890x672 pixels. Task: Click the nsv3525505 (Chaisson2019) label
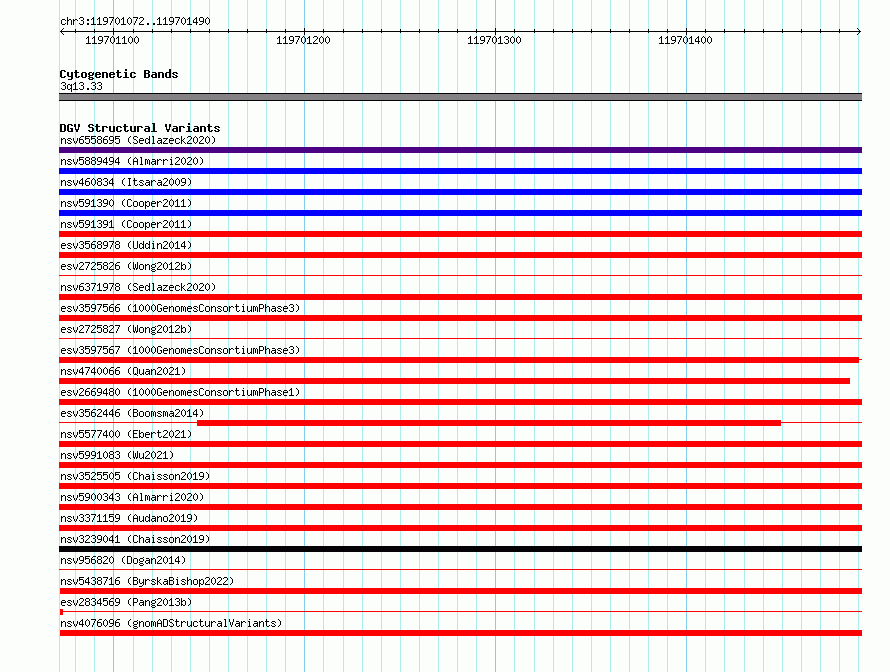pos(135,476)
